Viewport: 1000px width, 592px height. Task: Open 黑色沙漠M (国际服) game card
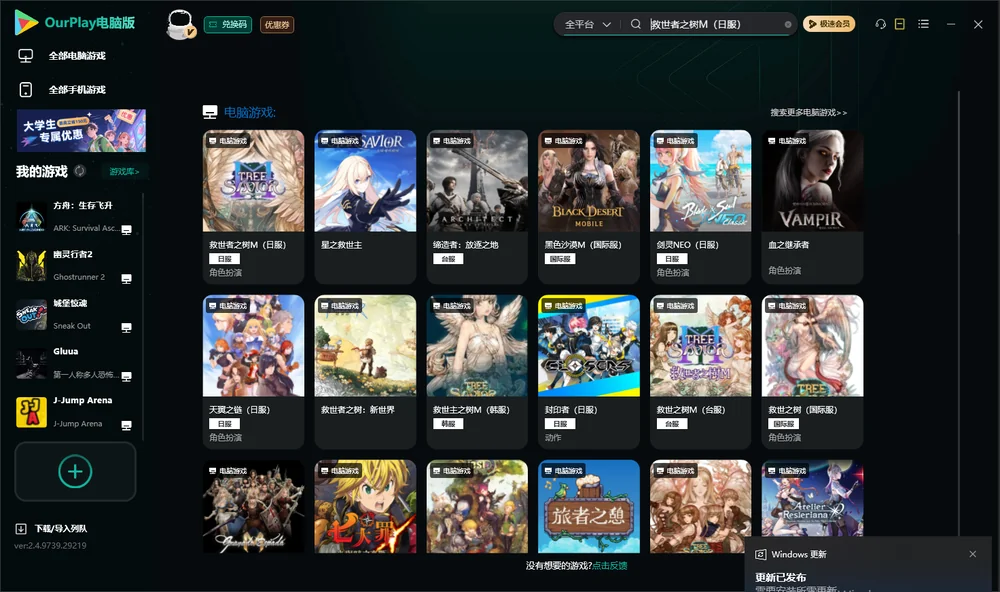pos(589,207)
